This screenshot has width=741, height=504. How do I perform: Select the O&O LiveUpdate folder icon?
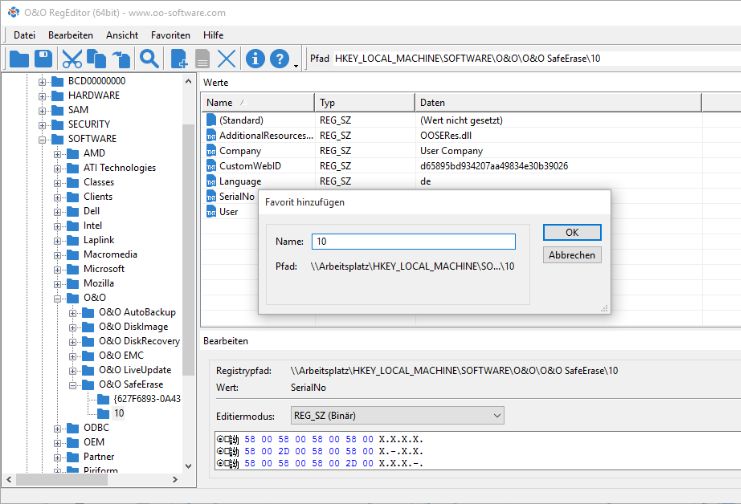coord(88,370)
